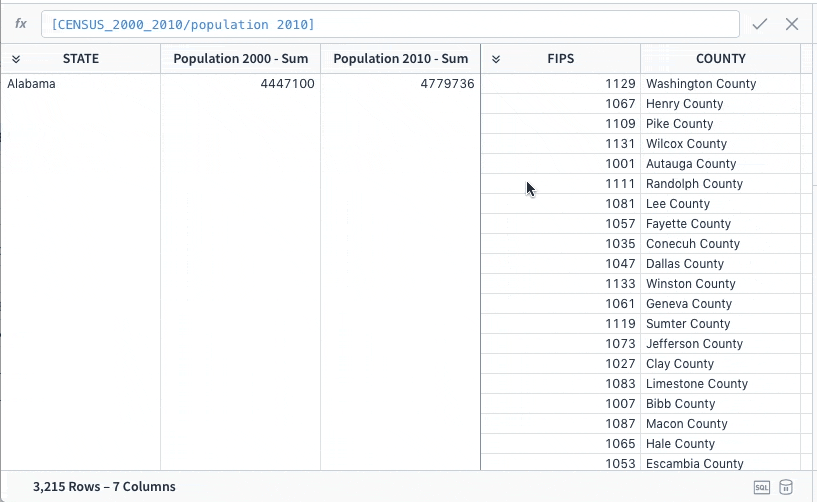
Task: Select the COUNTY column header
Action: (x=721, y=58)
